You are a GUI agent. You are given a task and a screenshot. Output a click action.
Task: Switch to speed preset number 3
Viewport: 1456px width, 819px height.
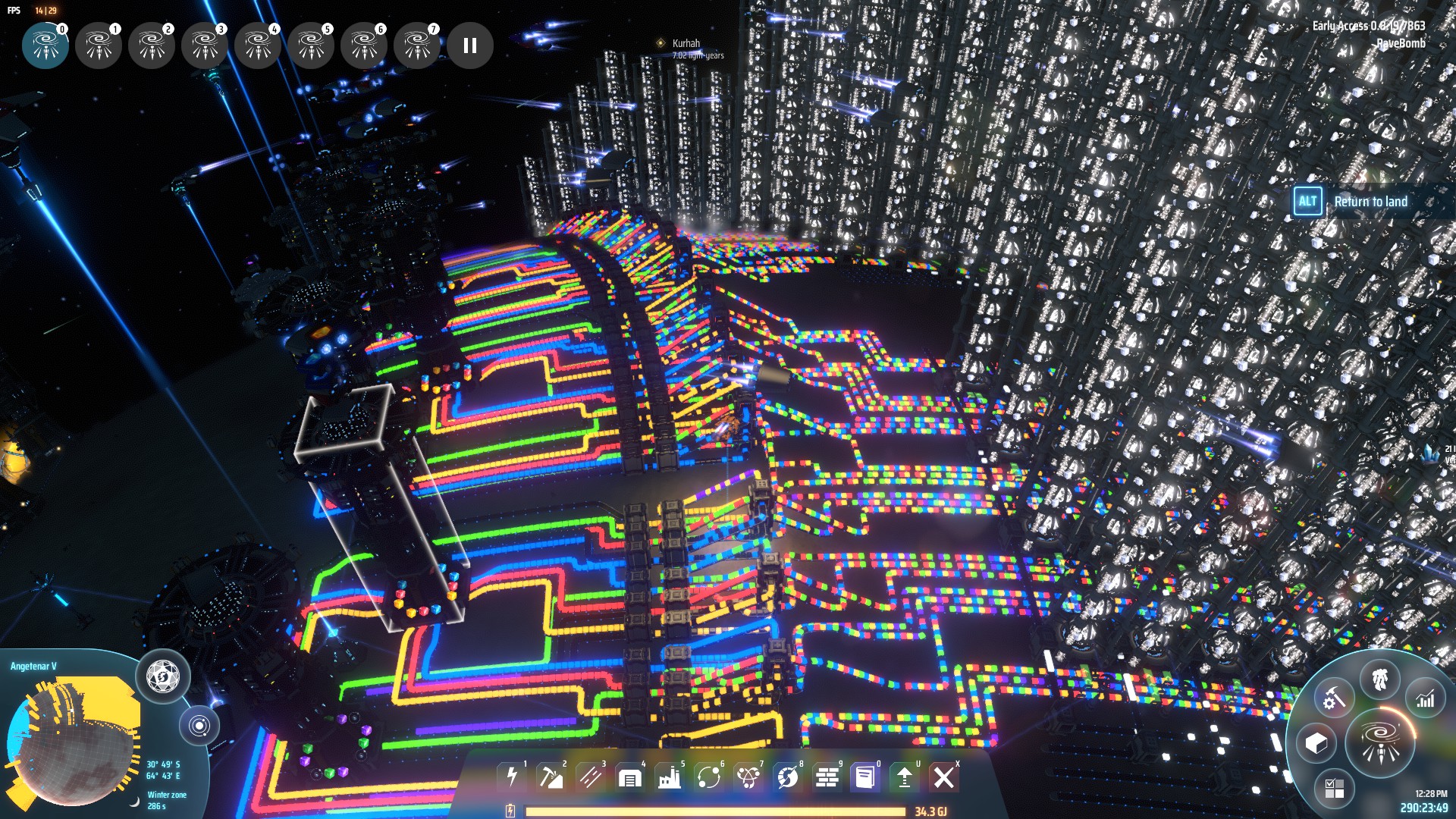pyautogui.click(x=205, y=45)
